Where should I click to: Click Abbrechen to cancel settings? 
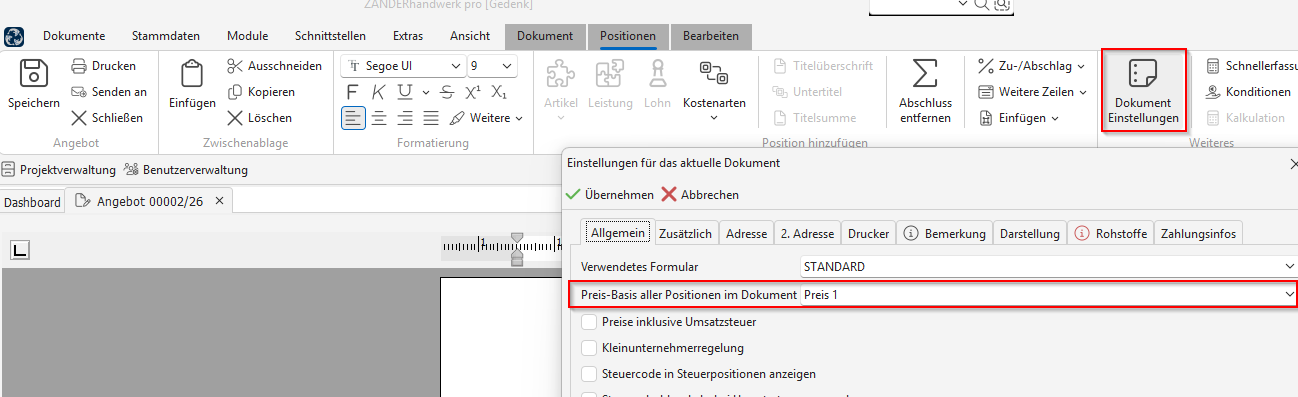pos(700,194)
